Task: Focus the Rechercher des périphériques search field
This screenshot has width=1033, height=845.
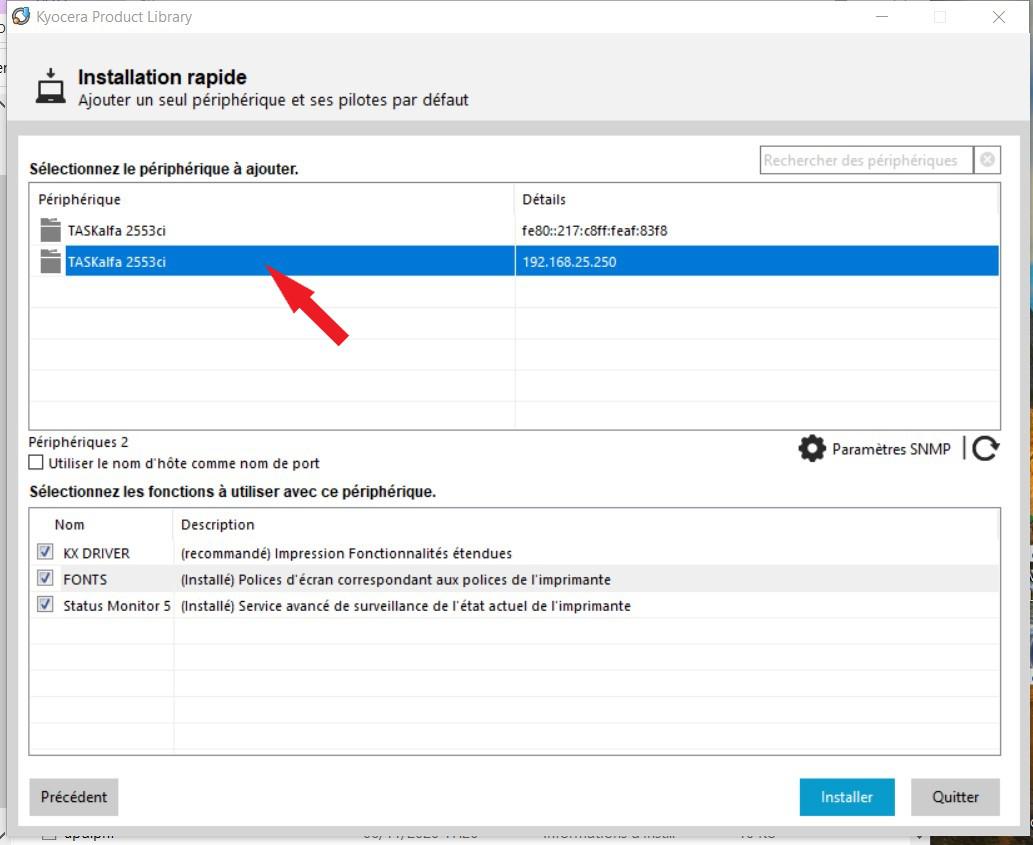Action: pos(865,160)
